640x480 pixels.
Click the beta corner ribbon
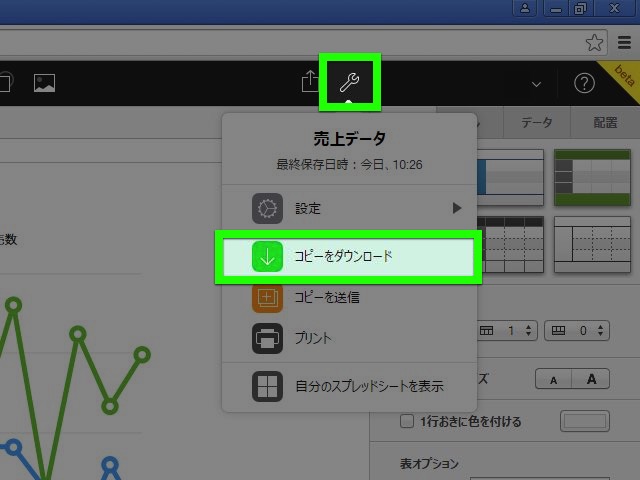click(624, 77)
